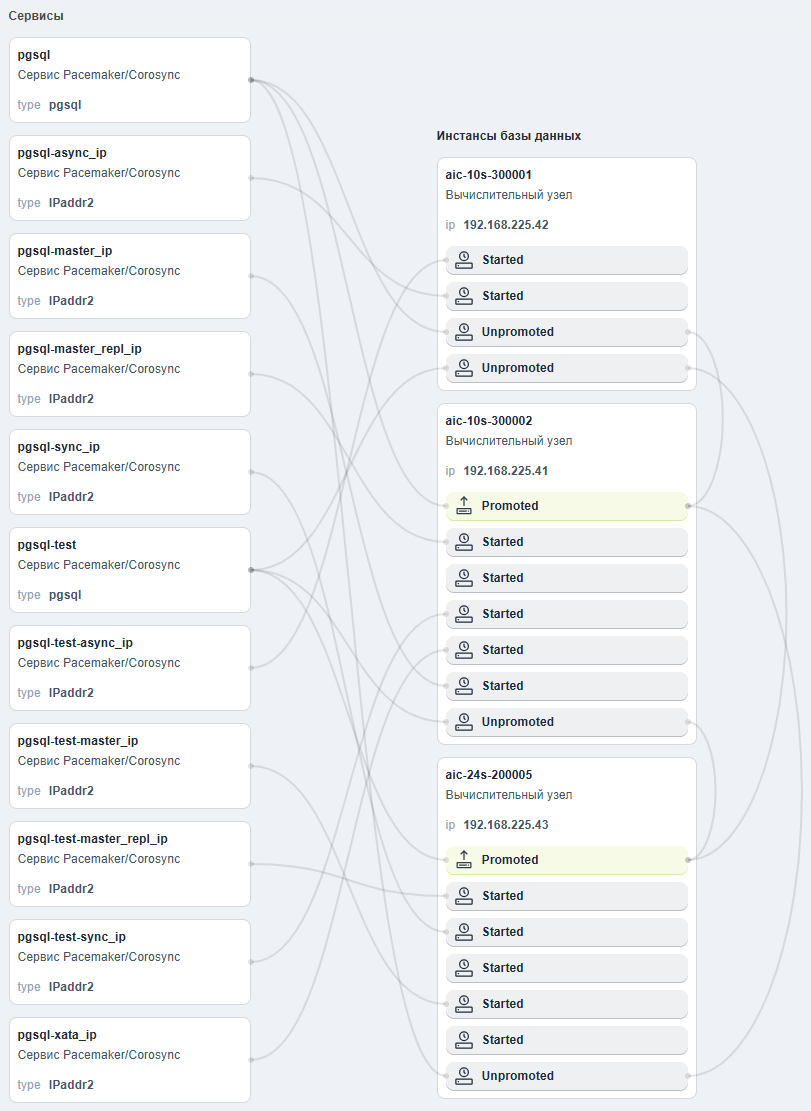Click second Unpromoted row in aic-10s-300001
811x1111 pixels.
coord(567,368)
